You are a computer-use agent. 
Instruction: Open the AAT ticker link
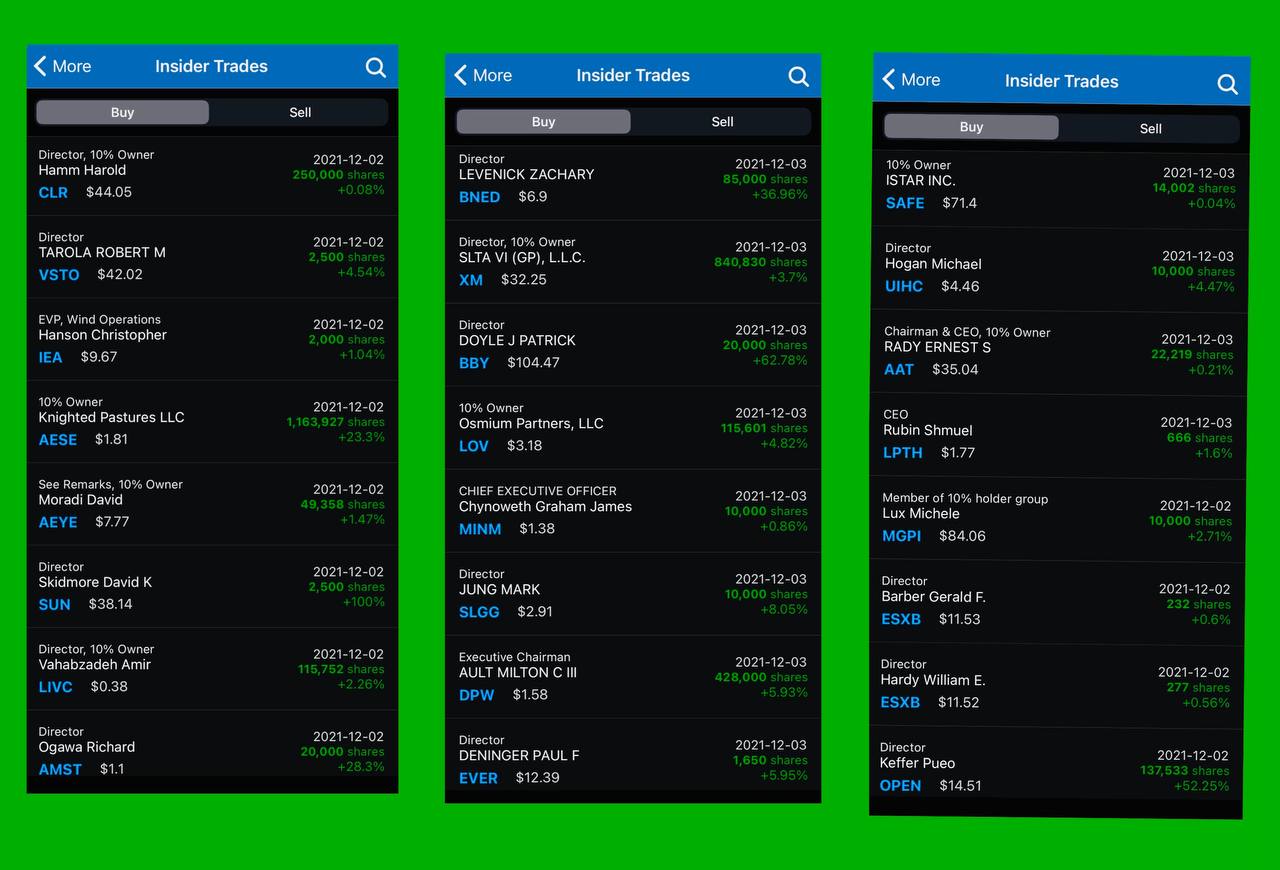click(x=899, y=369)
